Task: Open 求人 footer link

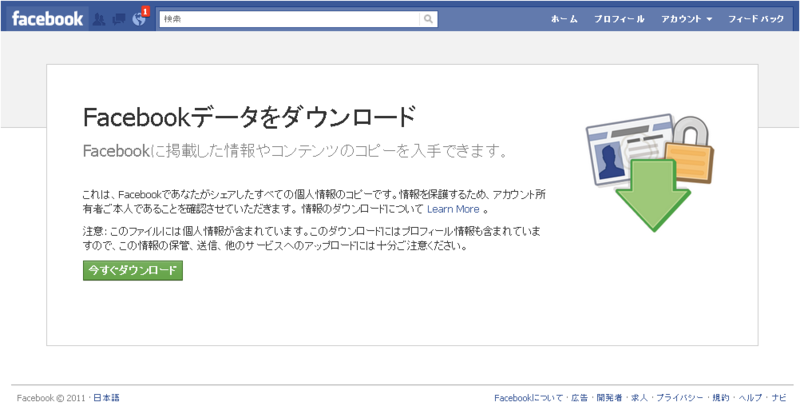Action: click(639, 398)
